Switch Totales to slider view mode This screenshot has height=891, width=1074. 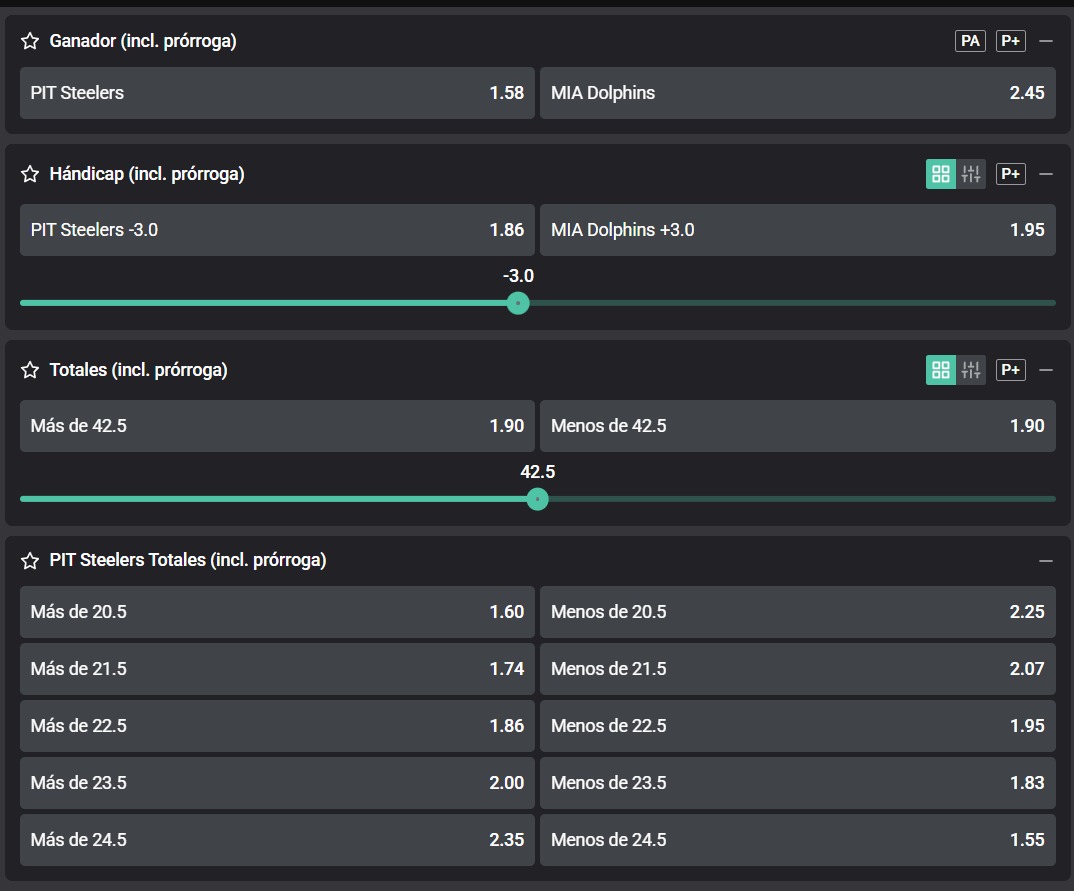[971, 370]
